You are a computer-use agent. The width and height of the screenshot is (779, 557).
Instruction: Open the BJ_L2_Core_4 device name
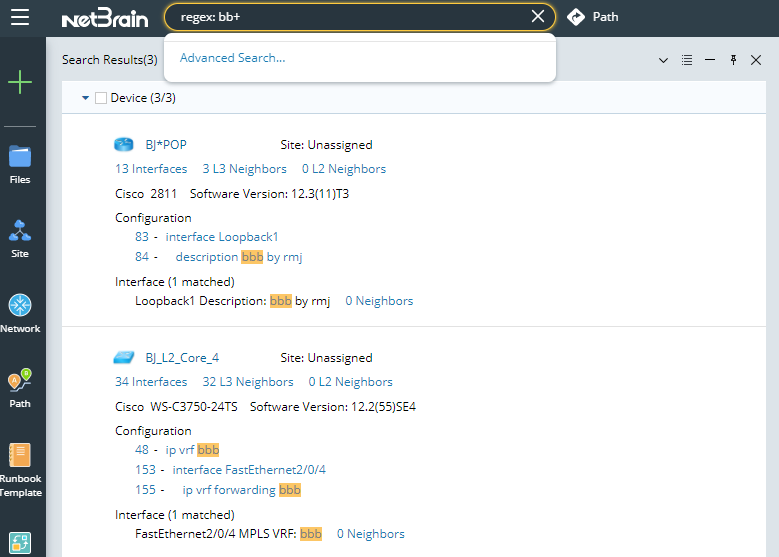[x=182, y=358]
